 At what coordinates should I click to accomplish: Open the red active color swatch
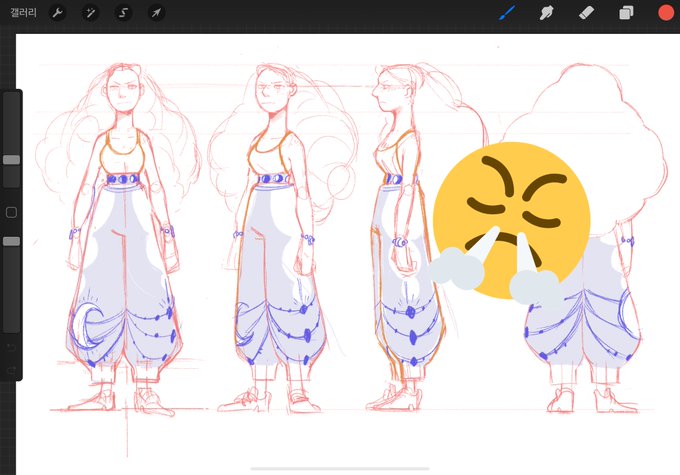click(x=666, y=13)
